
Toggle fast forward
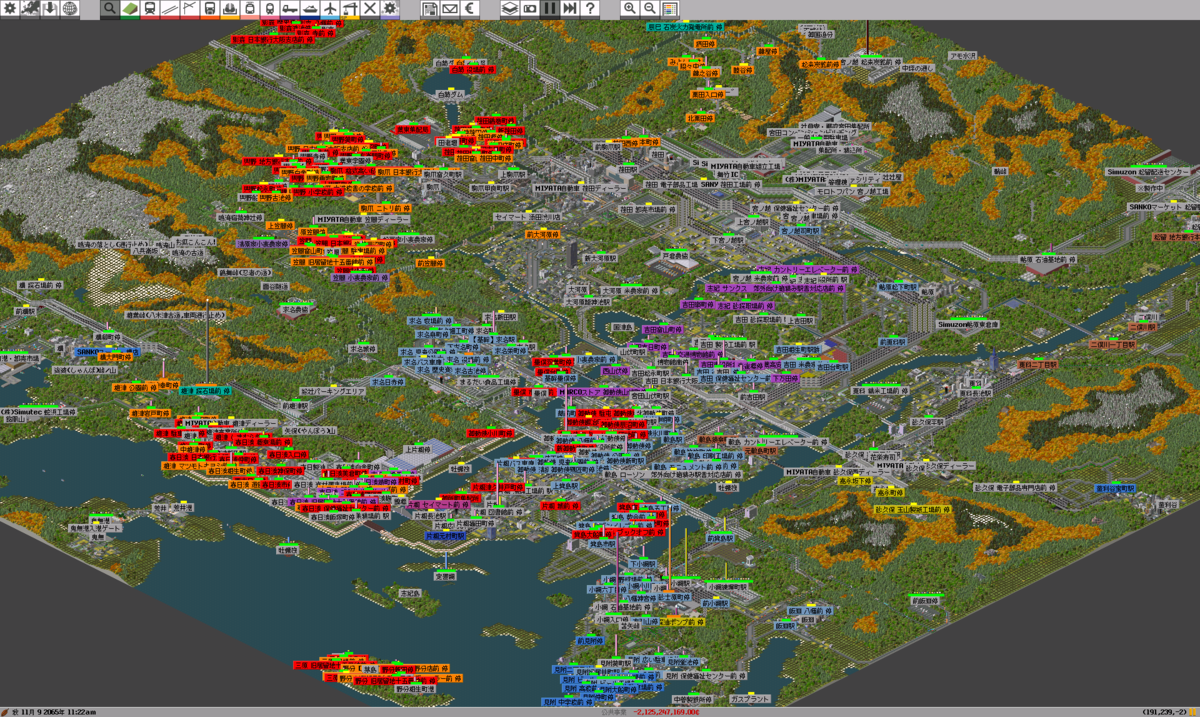(x=569, y=9)
